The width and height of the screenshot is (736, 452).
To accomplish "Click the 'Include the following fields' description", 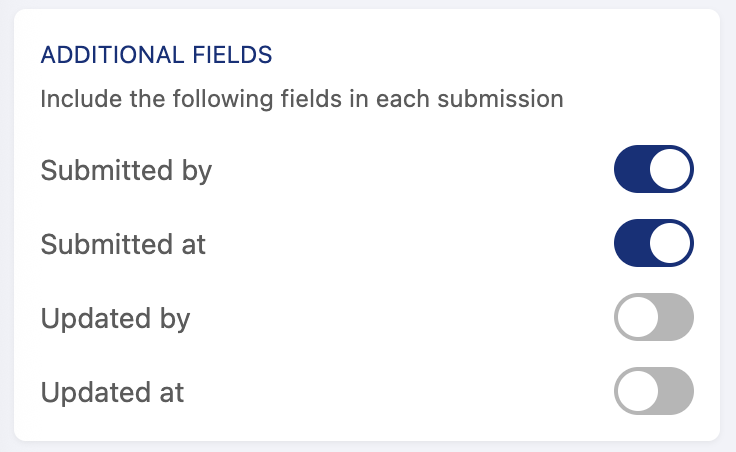I will [302, 100].
